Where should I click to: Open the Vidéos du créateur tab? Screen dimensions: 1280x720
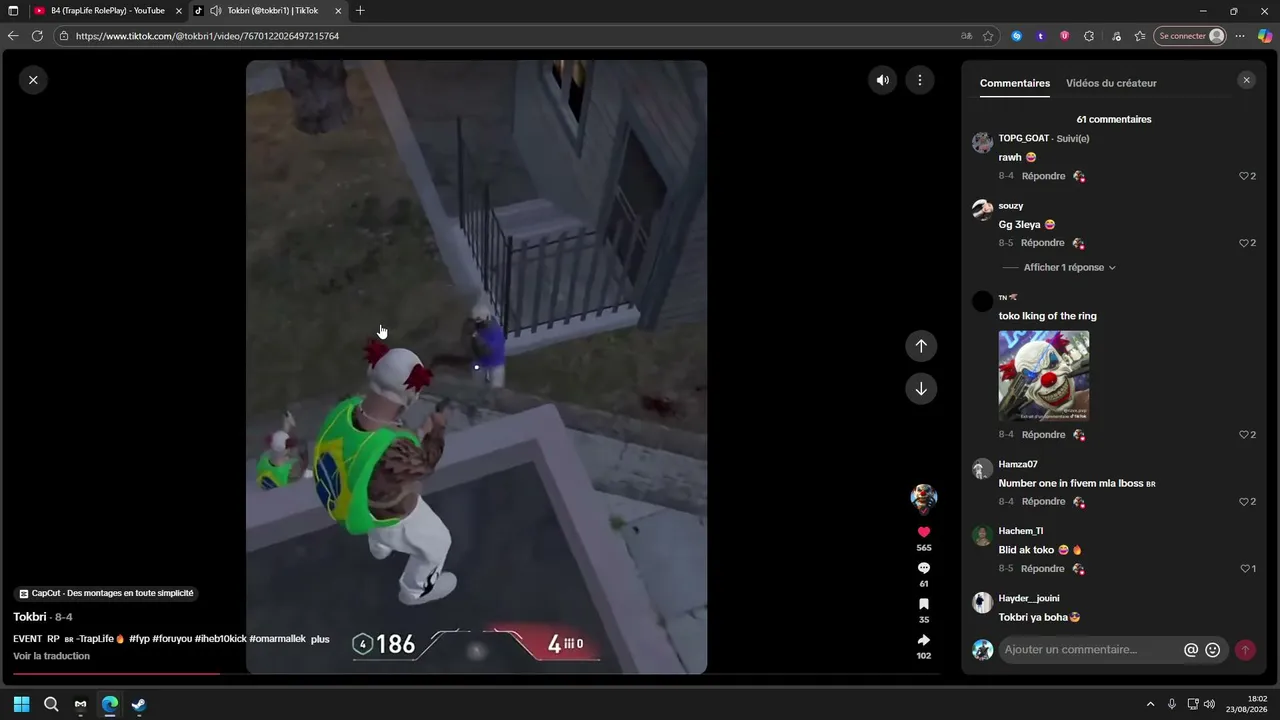point(1111,83)
